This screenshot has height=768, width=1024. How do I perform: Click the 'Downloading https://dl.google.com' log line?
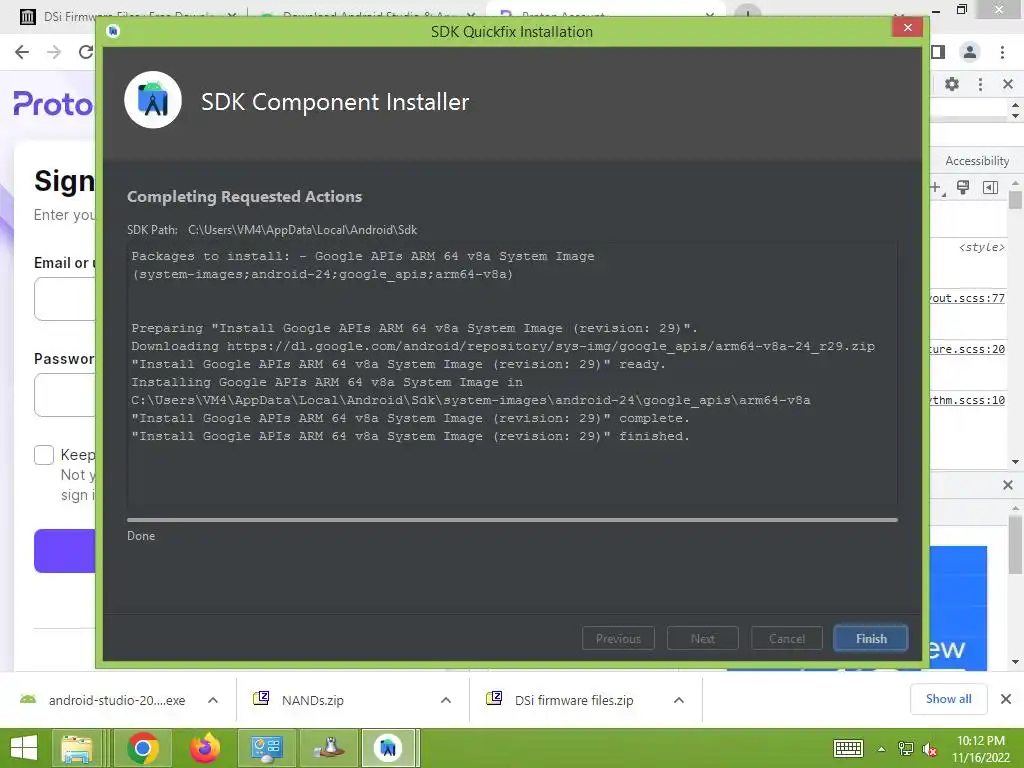(x=503, y=346)
